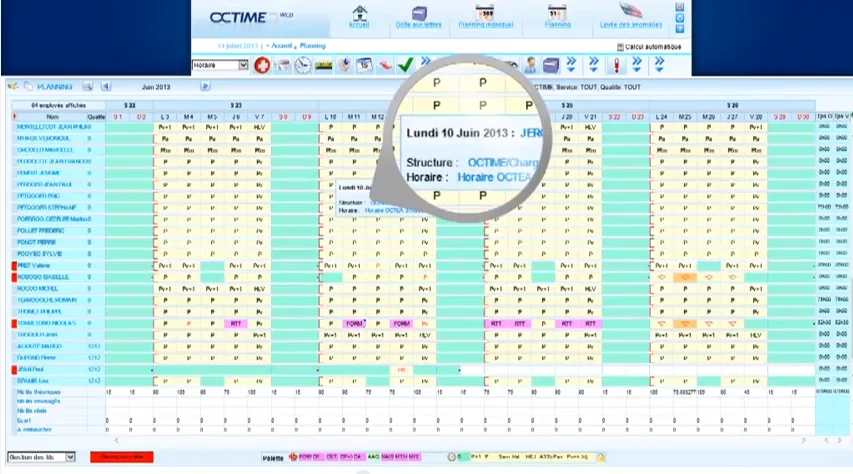The height and width of the screenshot is (474, 853).
Task: Click the clock icon in toolbar
Action: coord(303,65)
